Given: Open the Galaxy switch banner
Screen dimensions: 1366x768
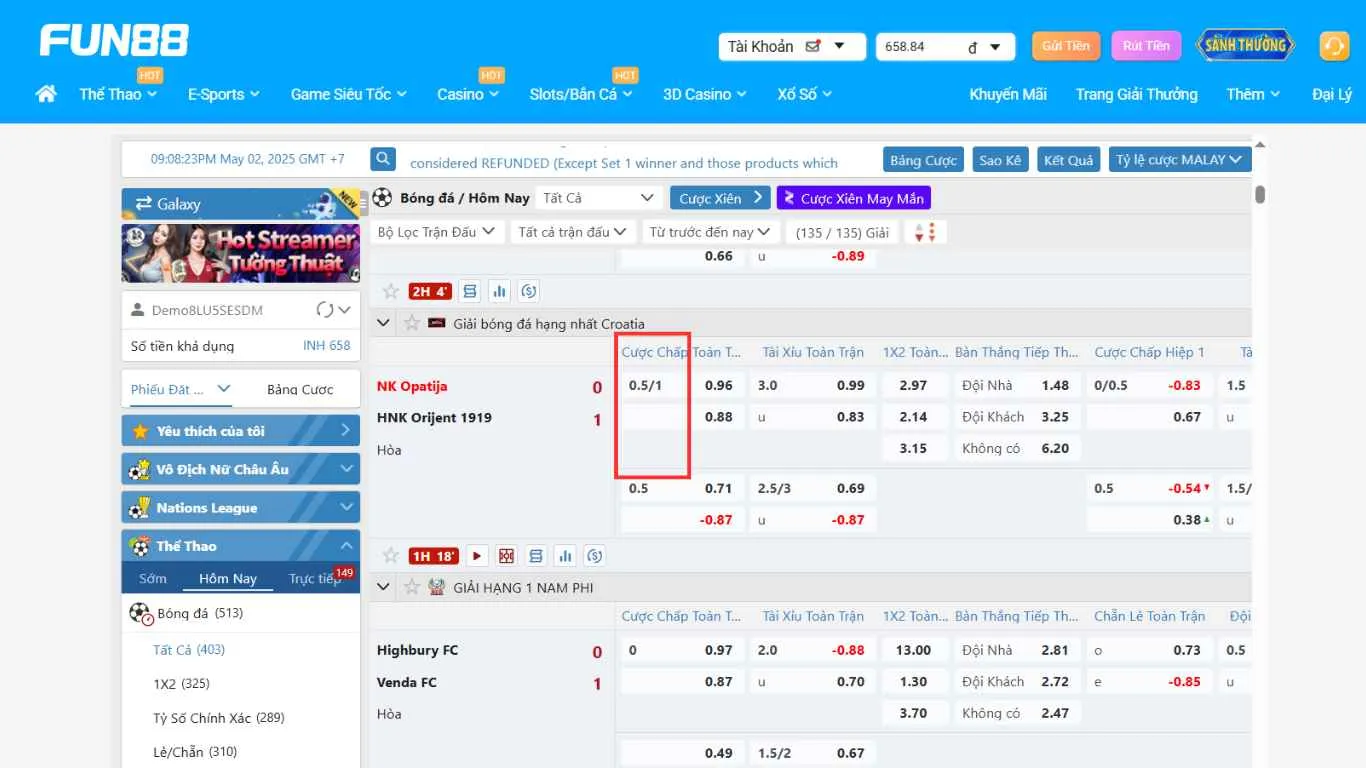Looking at the screenshot, I should 241,203.
